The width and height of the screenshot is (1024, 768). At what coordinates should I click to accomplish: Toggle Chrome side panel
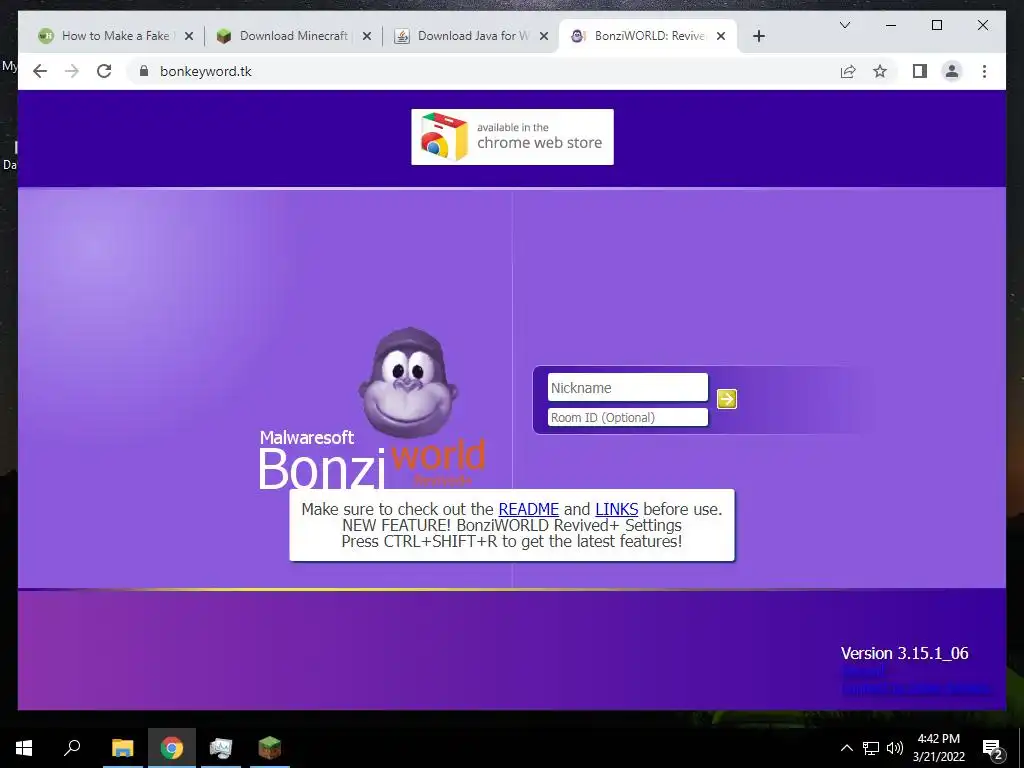click(x=920, y=71)
